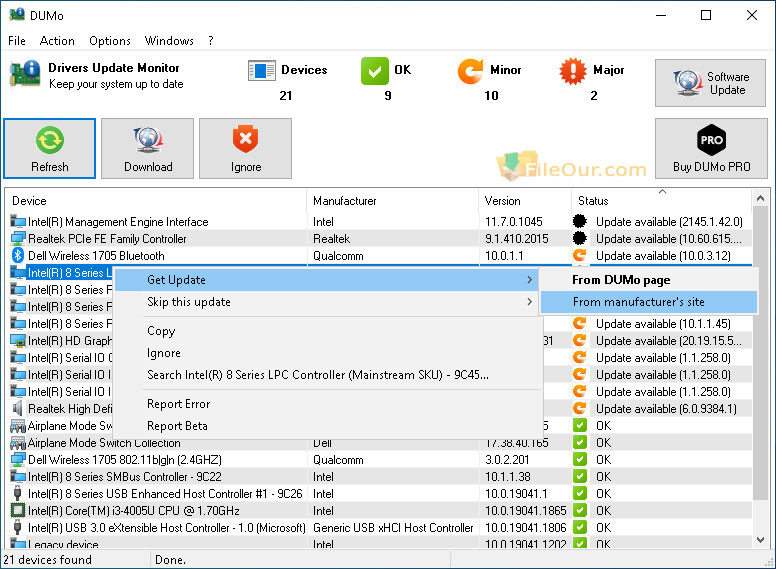
Task: Open the Options menu
Action: [x=110, y=41]
